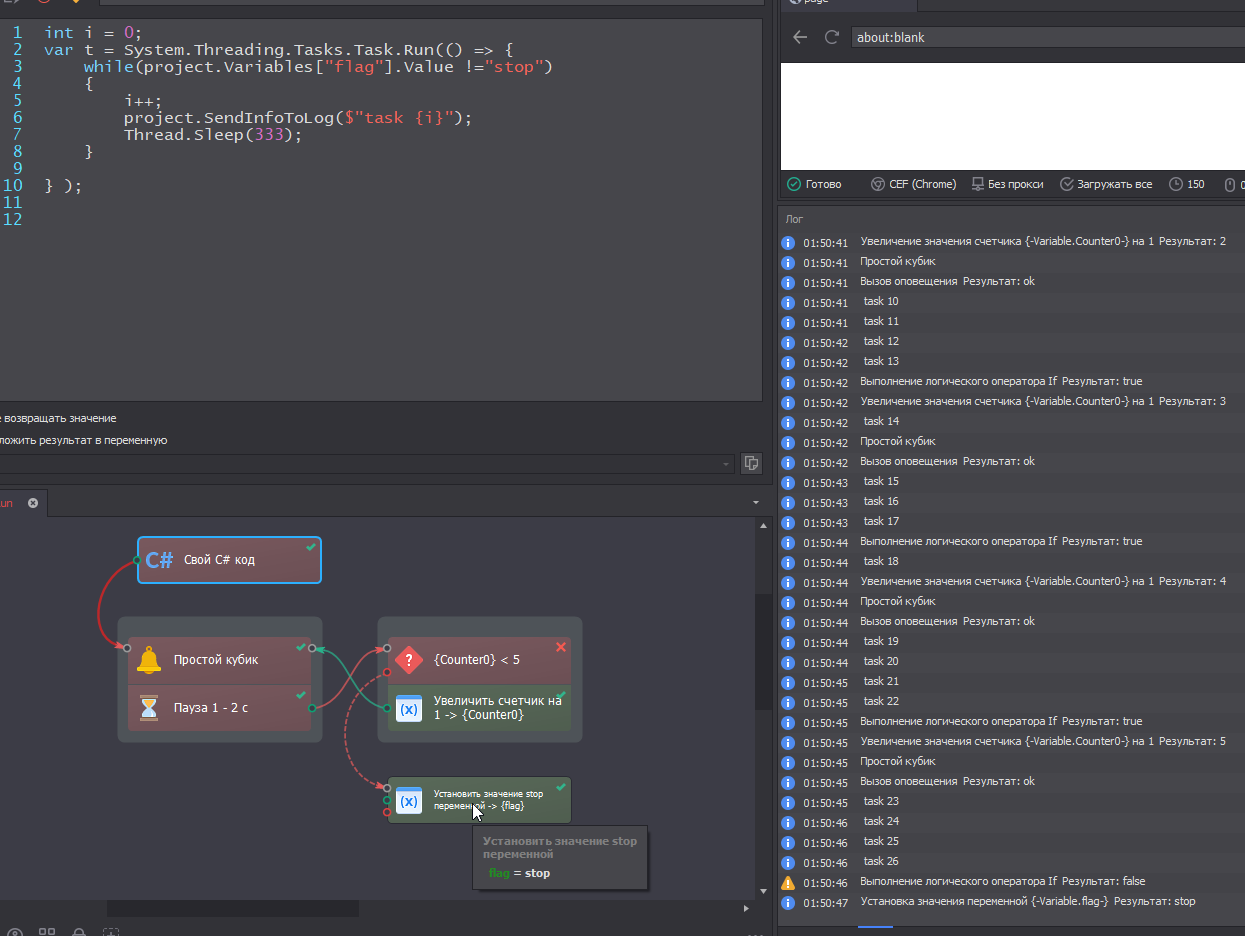Toggle the Без прокси proxy setting
This screenshot has height=936, width=1245.
tap(1007, 184)
